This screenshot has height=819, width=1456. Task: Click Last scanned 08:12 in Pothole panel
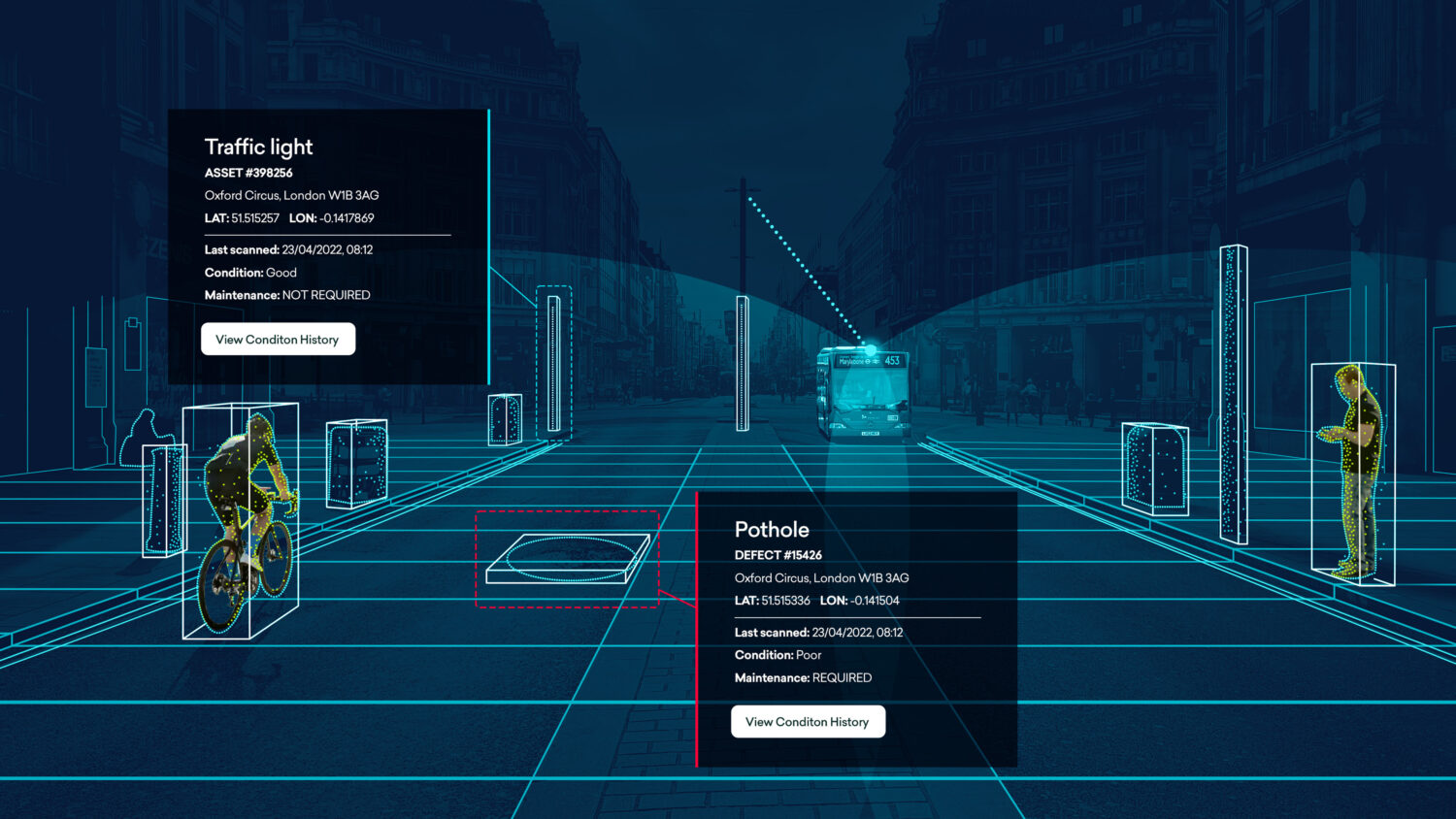point(818,632)
